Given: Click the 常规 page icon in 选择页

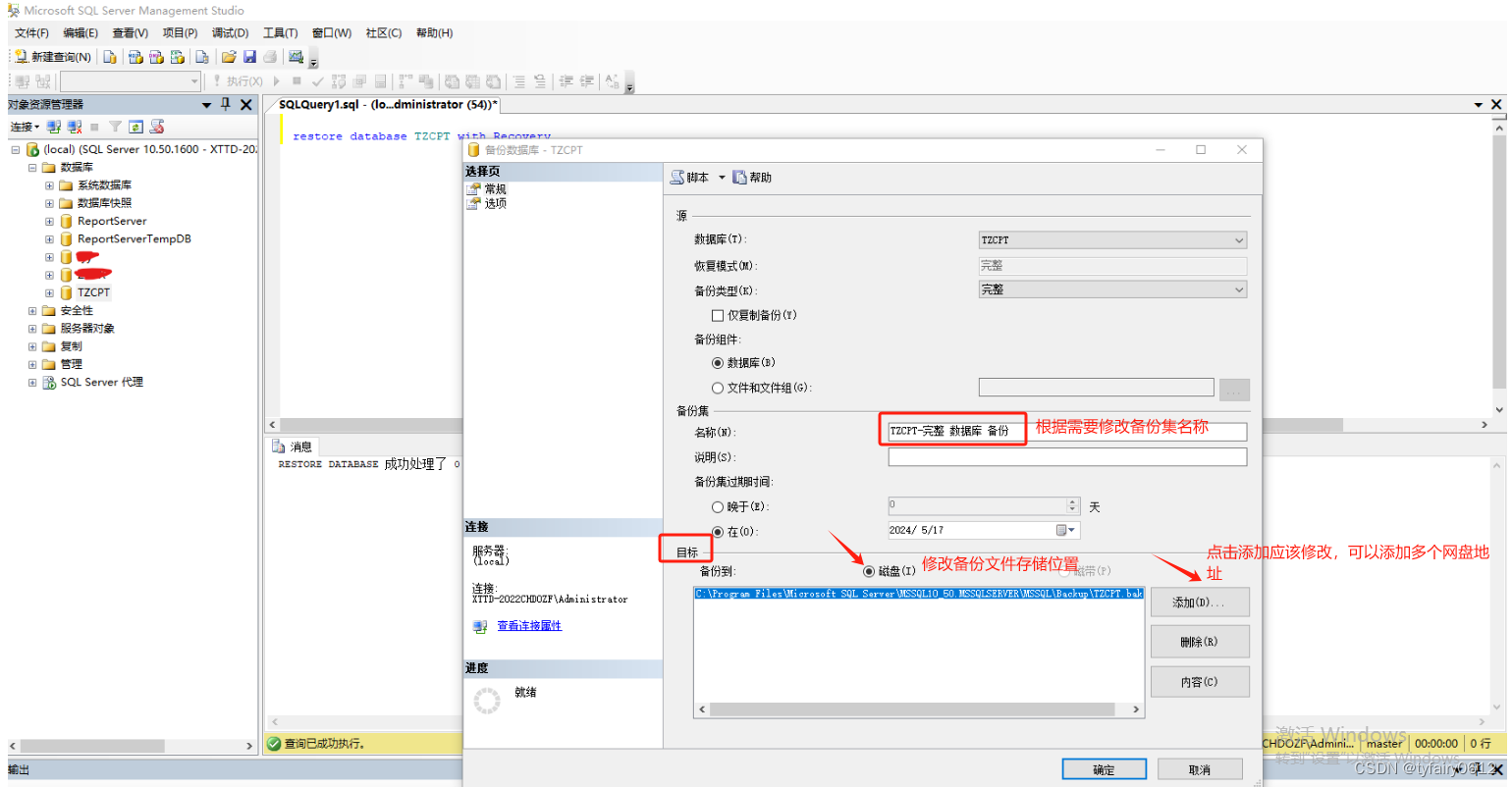Looking at the screenshot, I should 473,189.
